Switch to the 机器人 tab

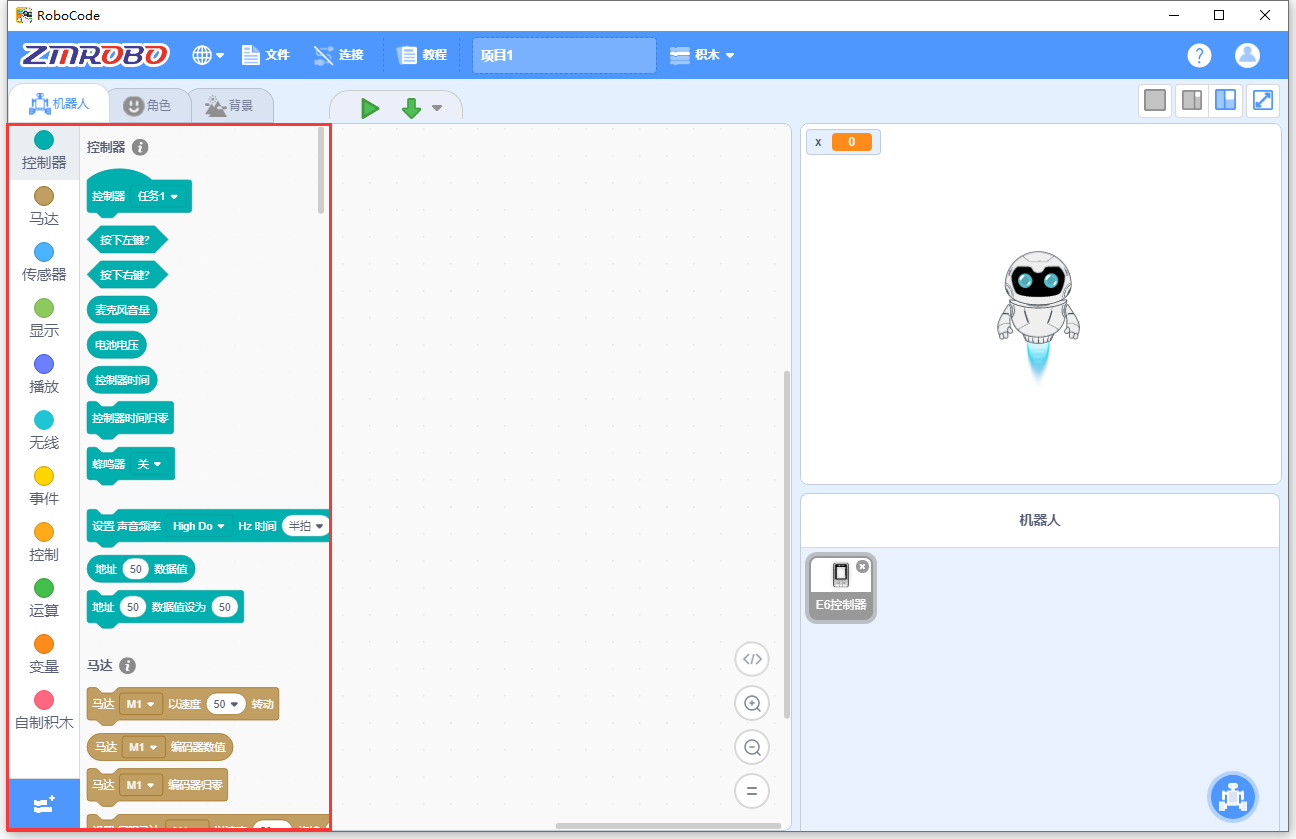[59, 104]
